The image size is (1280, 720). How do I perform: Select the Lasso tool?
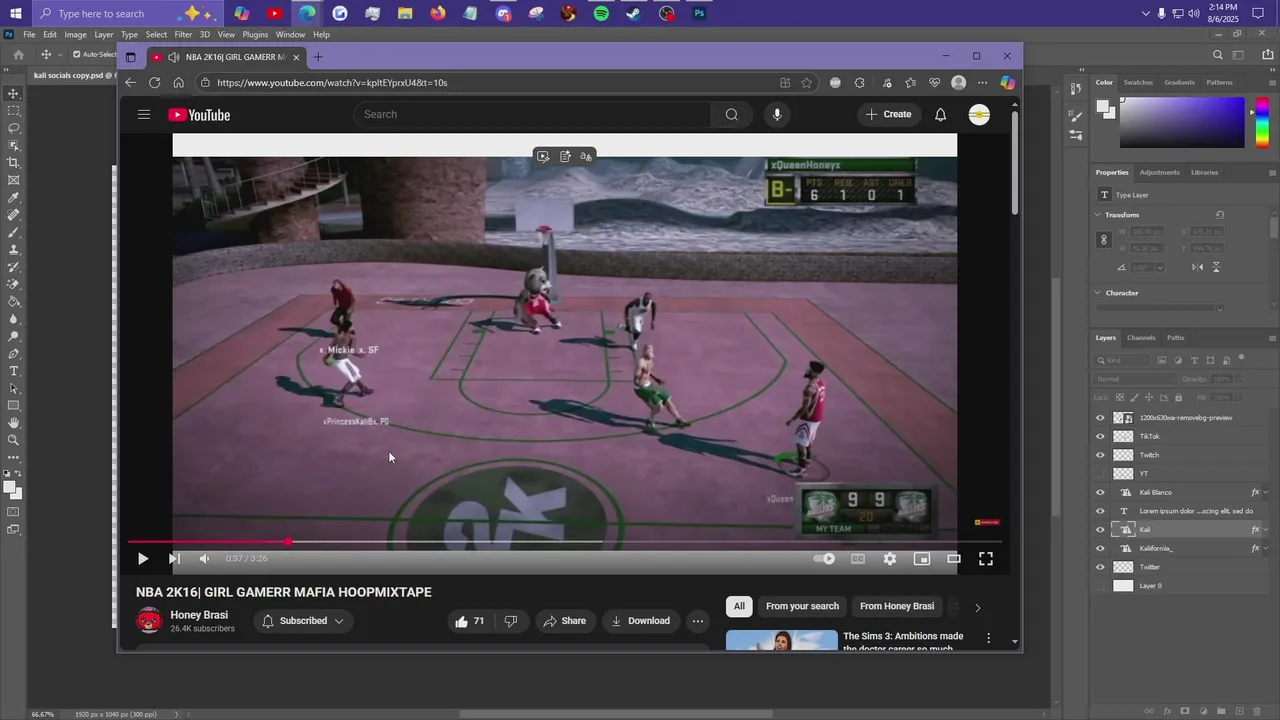point(13,128)
